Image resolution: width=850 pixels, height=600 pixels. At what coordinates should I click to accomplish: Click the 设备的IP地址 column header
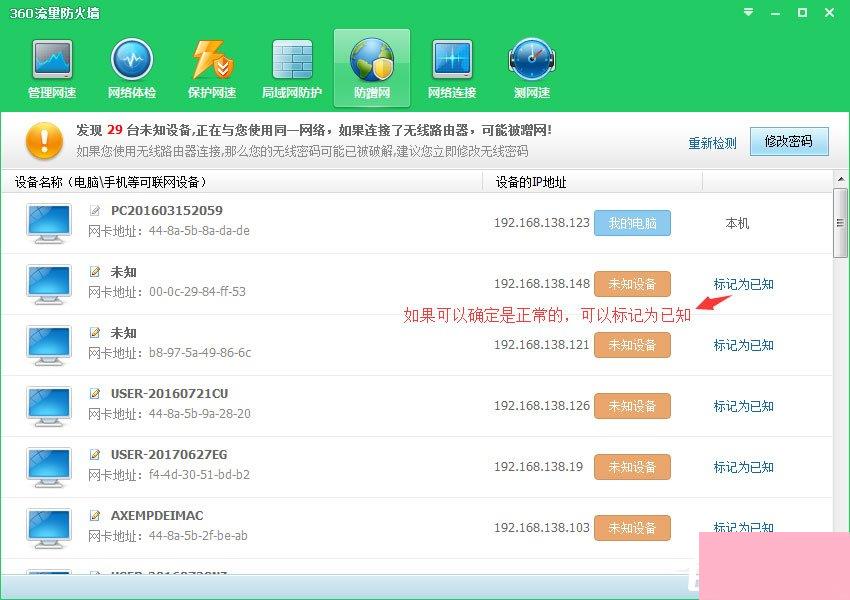(593, 182)
